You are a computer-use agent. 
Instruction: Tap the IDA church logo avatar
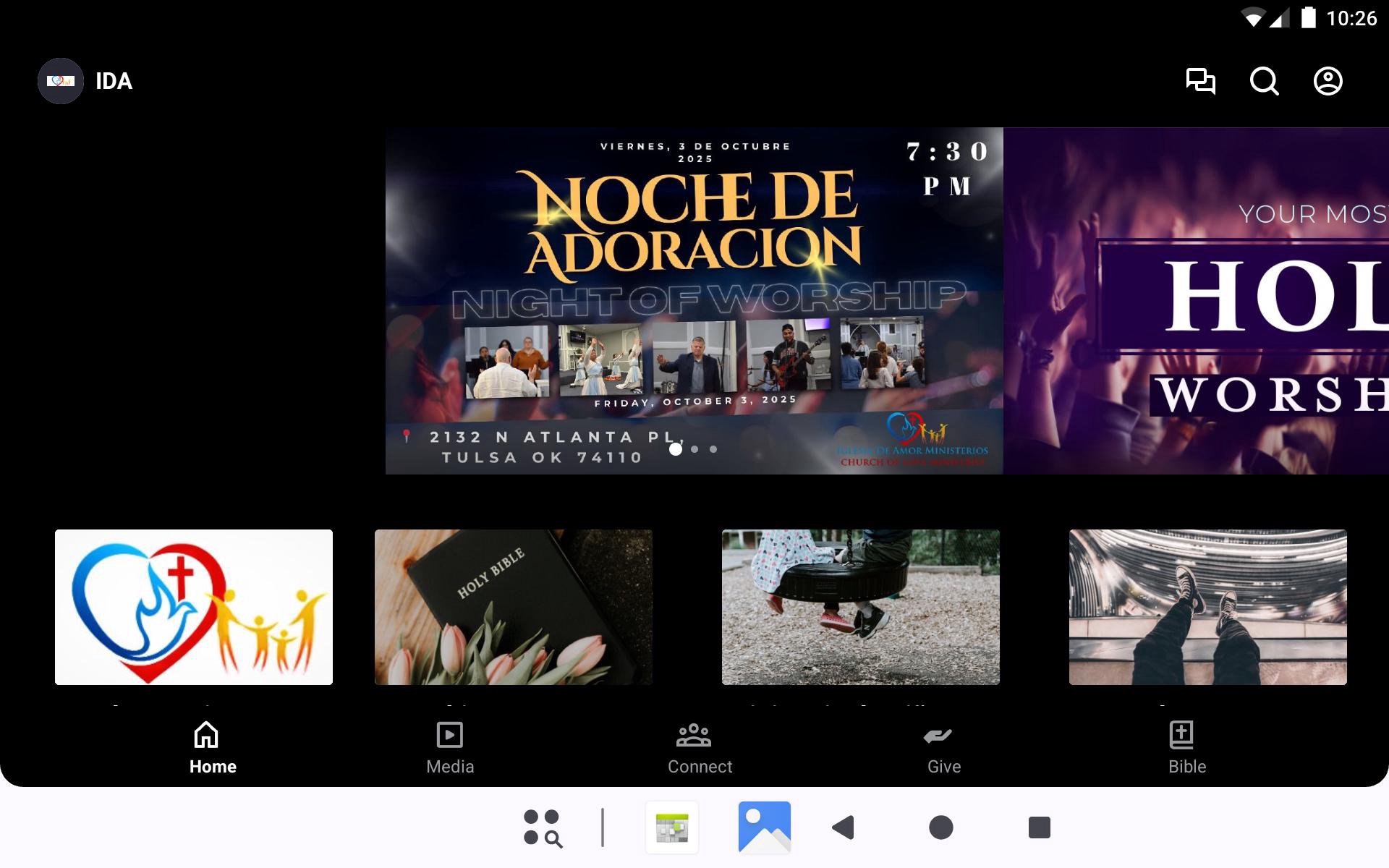[x=61, y=81]
